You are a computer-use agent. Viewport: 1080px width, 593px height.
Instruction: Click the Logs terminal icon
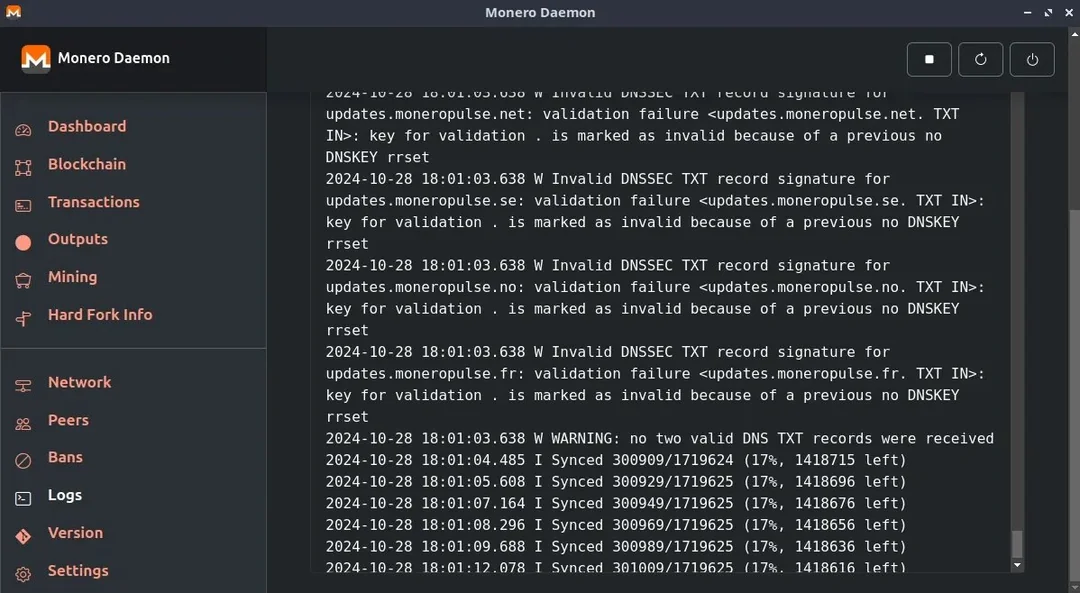click(23, 499)
